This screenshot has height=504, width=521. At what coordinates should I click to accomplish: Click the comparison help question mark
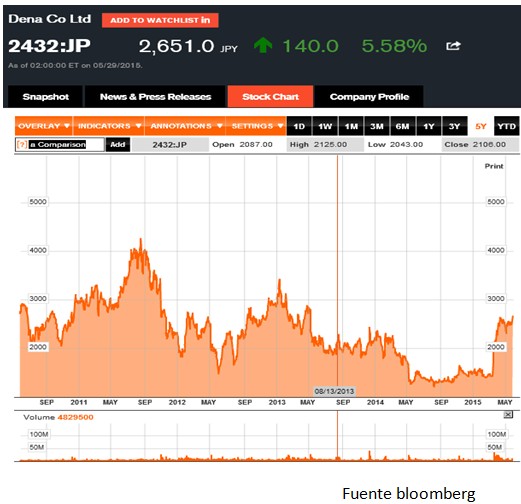[22, 144]
